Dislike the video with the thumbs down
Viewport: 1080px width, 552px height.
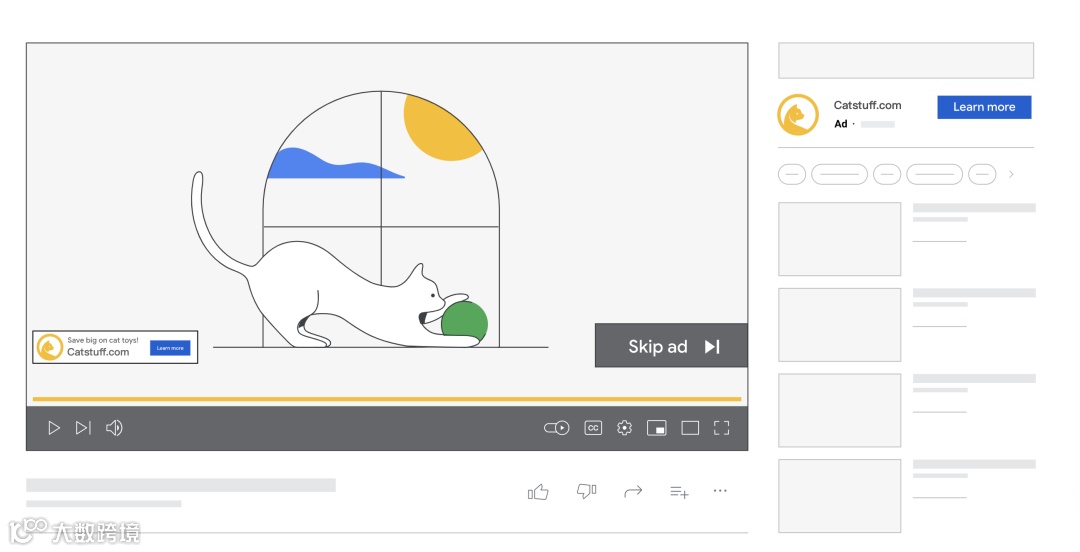(586, 491)
